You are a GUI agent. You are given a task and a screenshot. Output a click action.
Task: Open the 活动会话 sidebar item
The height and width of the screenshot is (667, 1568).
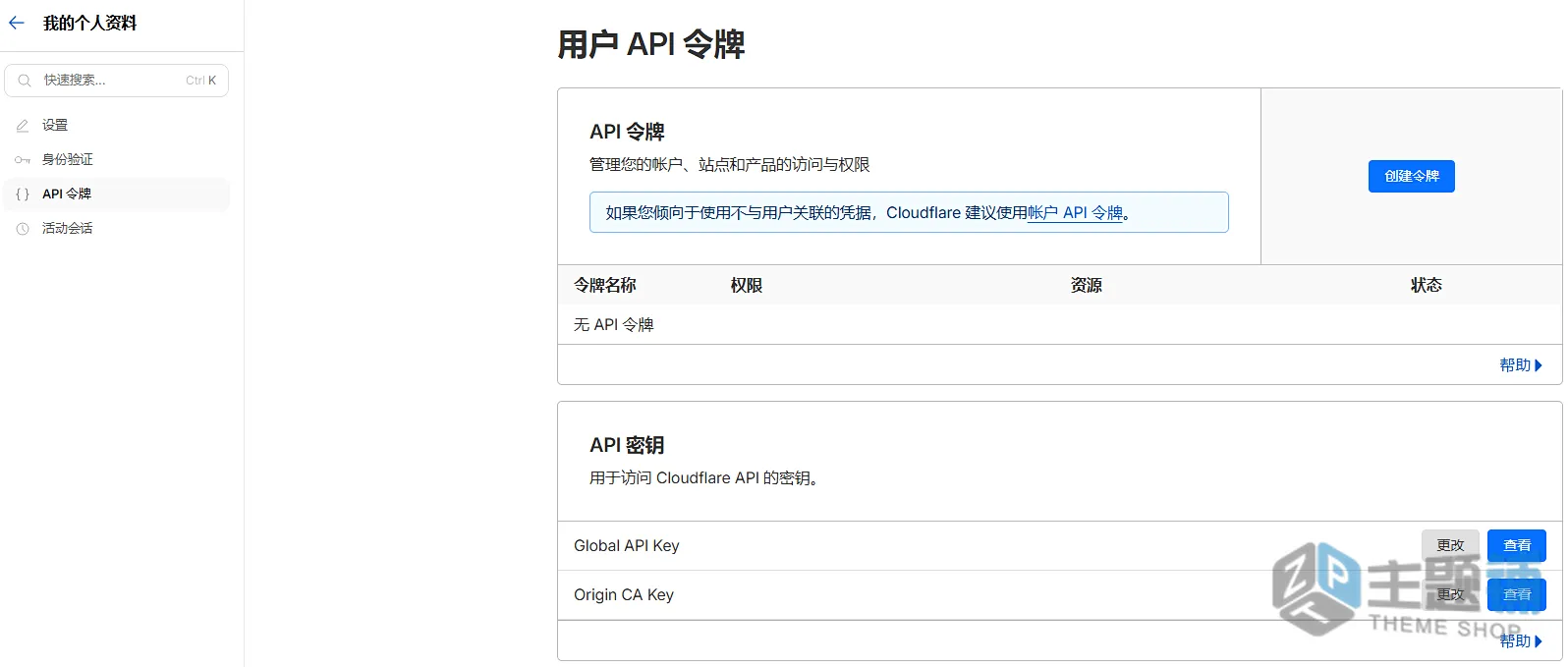coord(117,229)
